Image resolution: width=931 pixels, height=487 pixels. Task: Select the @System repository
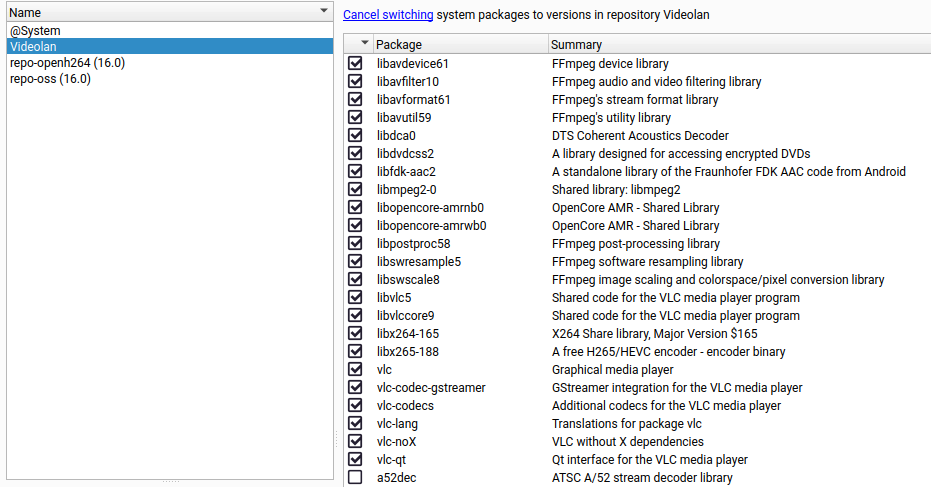(x=35, y=31)
